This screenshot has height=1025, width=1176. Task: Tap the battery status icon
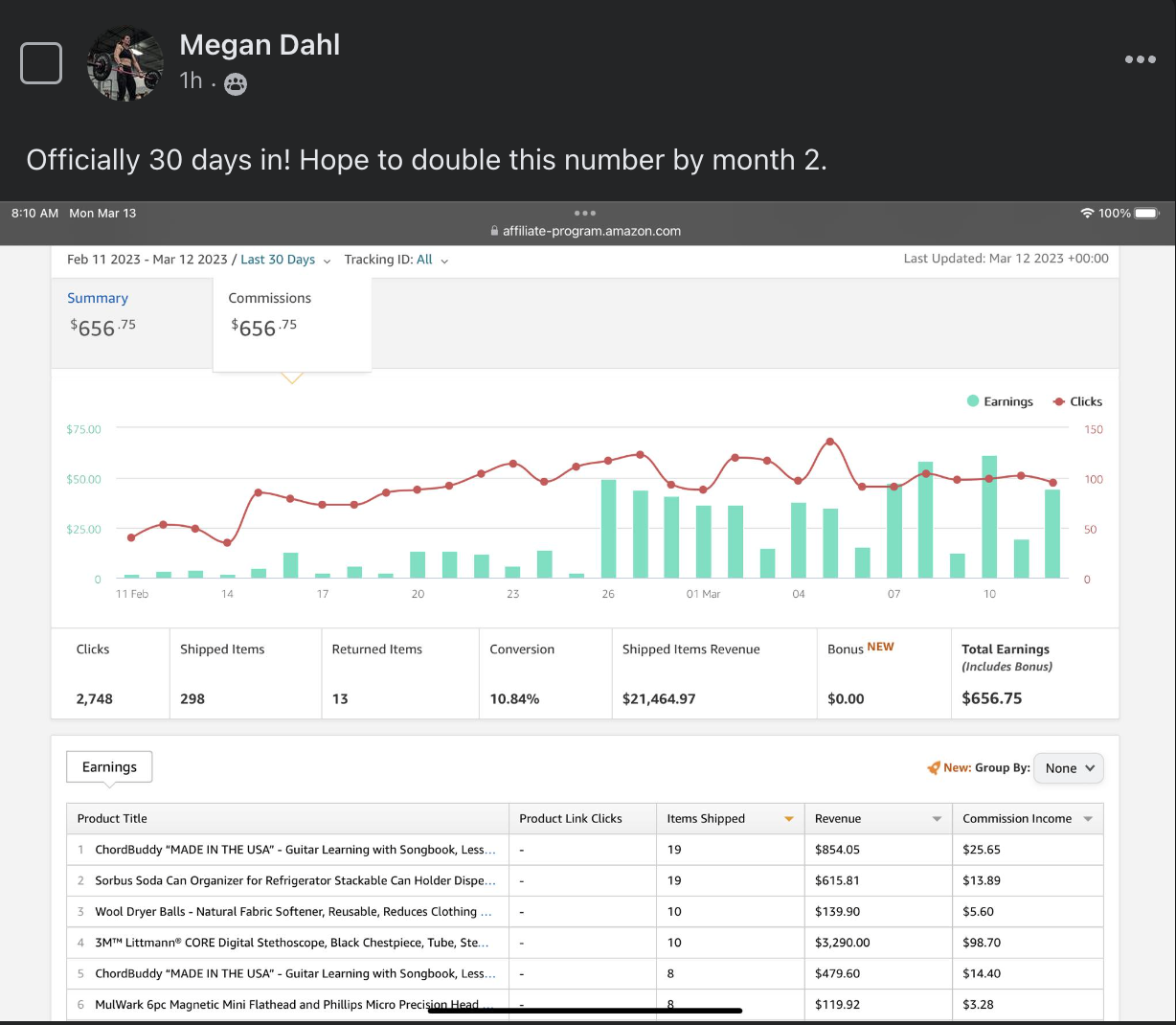(1146, 213)
